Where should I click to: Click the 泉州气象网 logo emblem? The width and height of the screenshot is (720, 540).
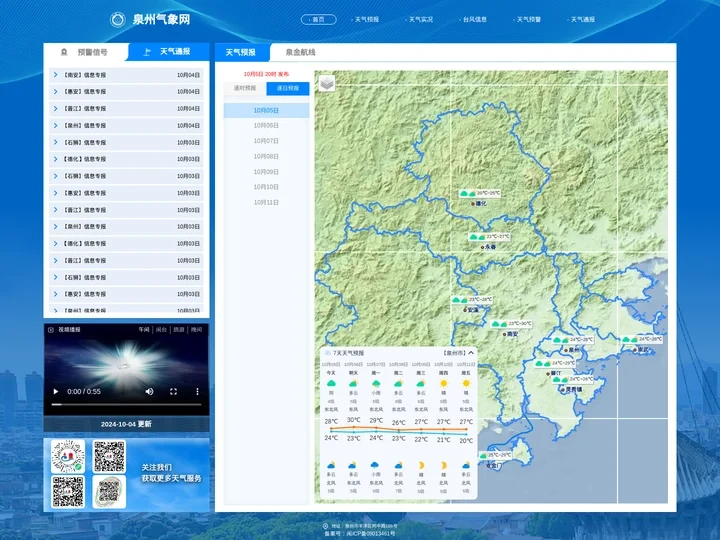pos(118,20)
